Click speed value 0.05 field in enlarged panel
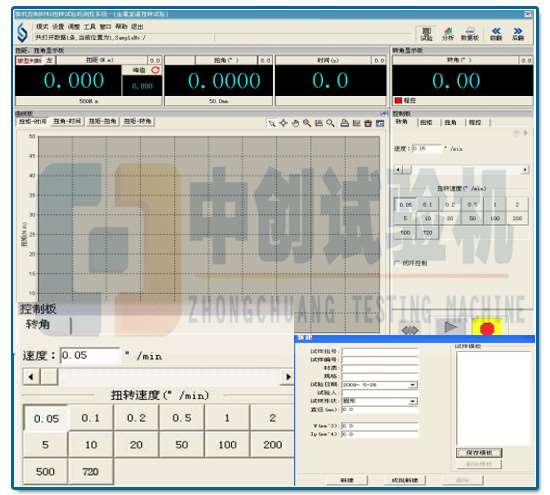The image size is (550, 495). tap(90, 355)
